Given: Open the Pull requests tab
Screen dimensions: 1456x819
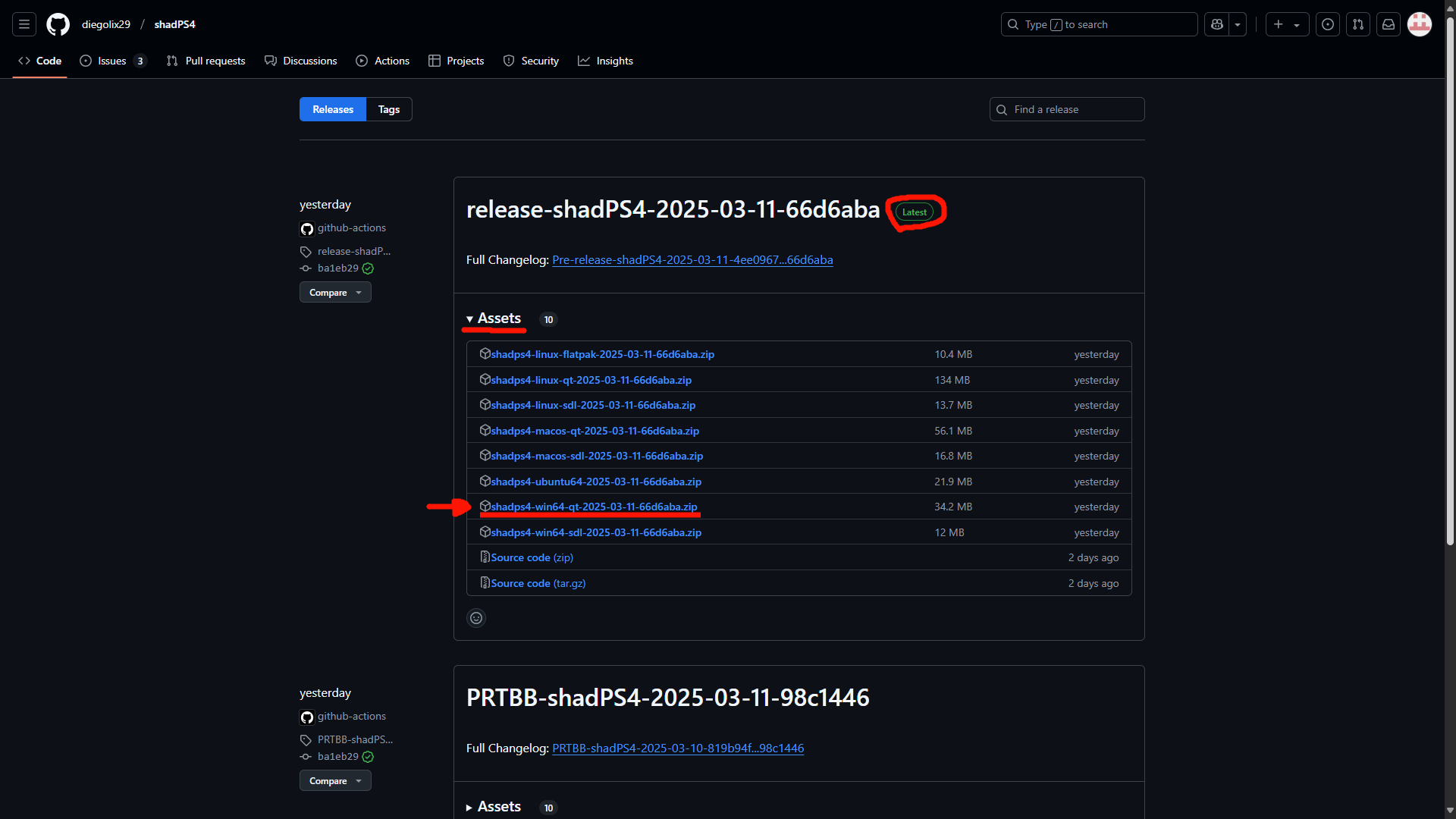Looking at the screenshot, I should (206, 61).
